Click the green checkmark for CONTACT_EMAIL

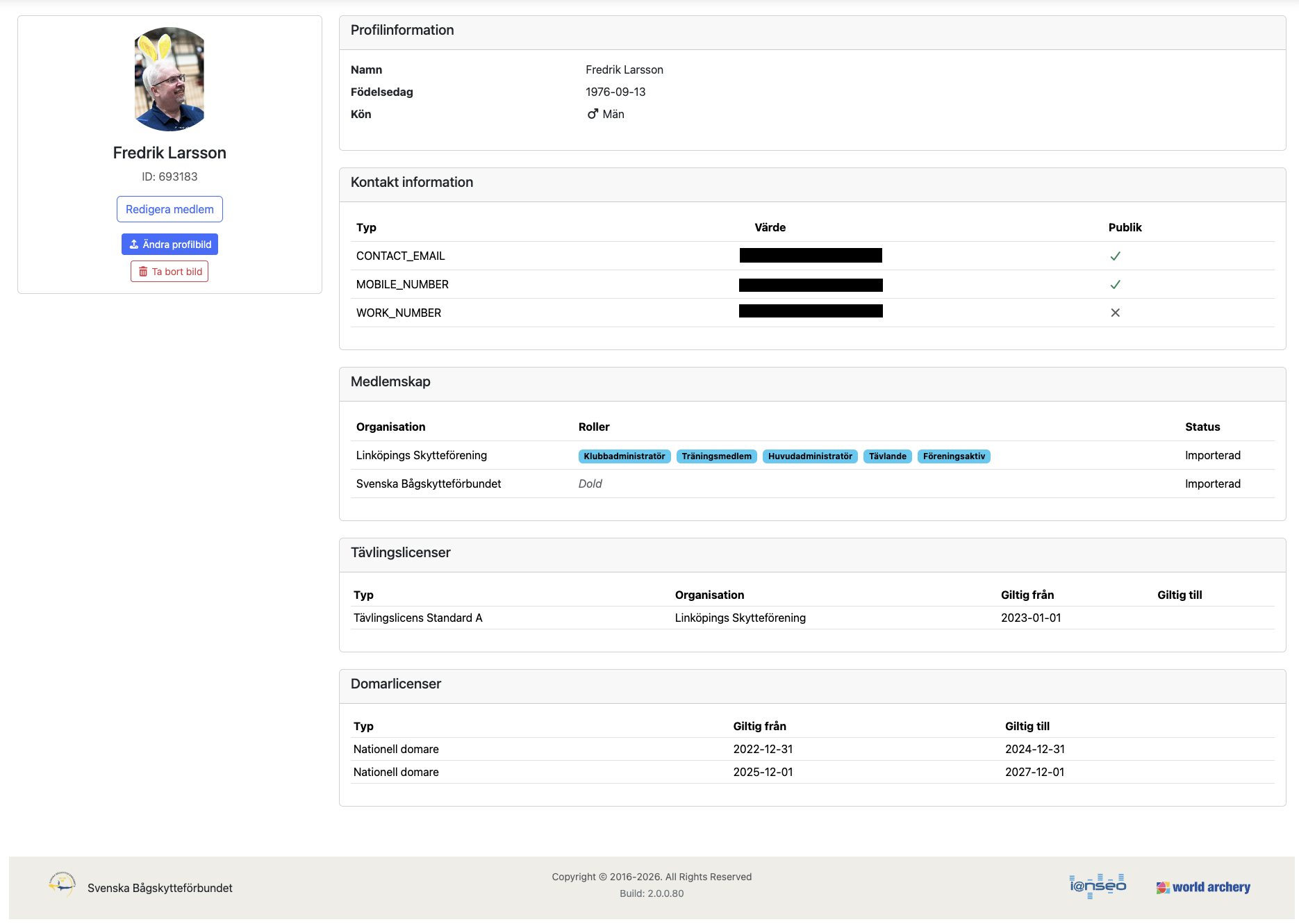coord(1115,256)
